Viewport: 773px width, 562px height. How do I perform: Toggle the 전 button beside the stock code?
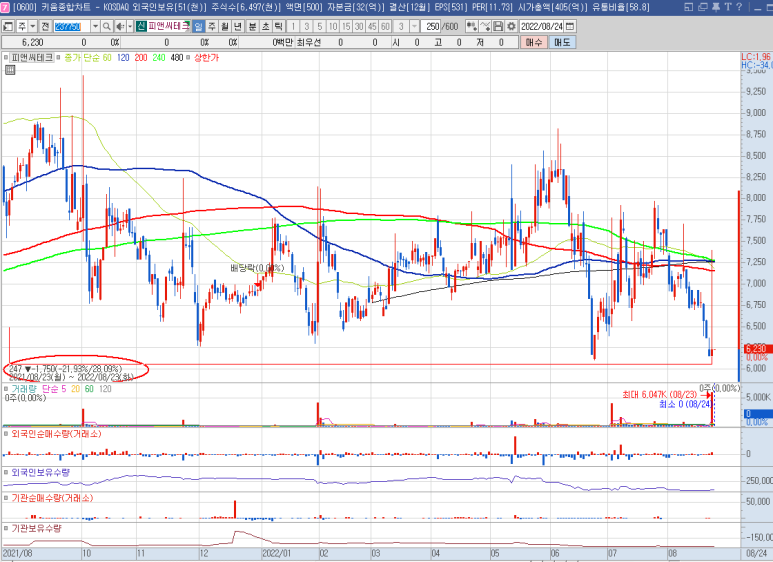coord(45,26)
